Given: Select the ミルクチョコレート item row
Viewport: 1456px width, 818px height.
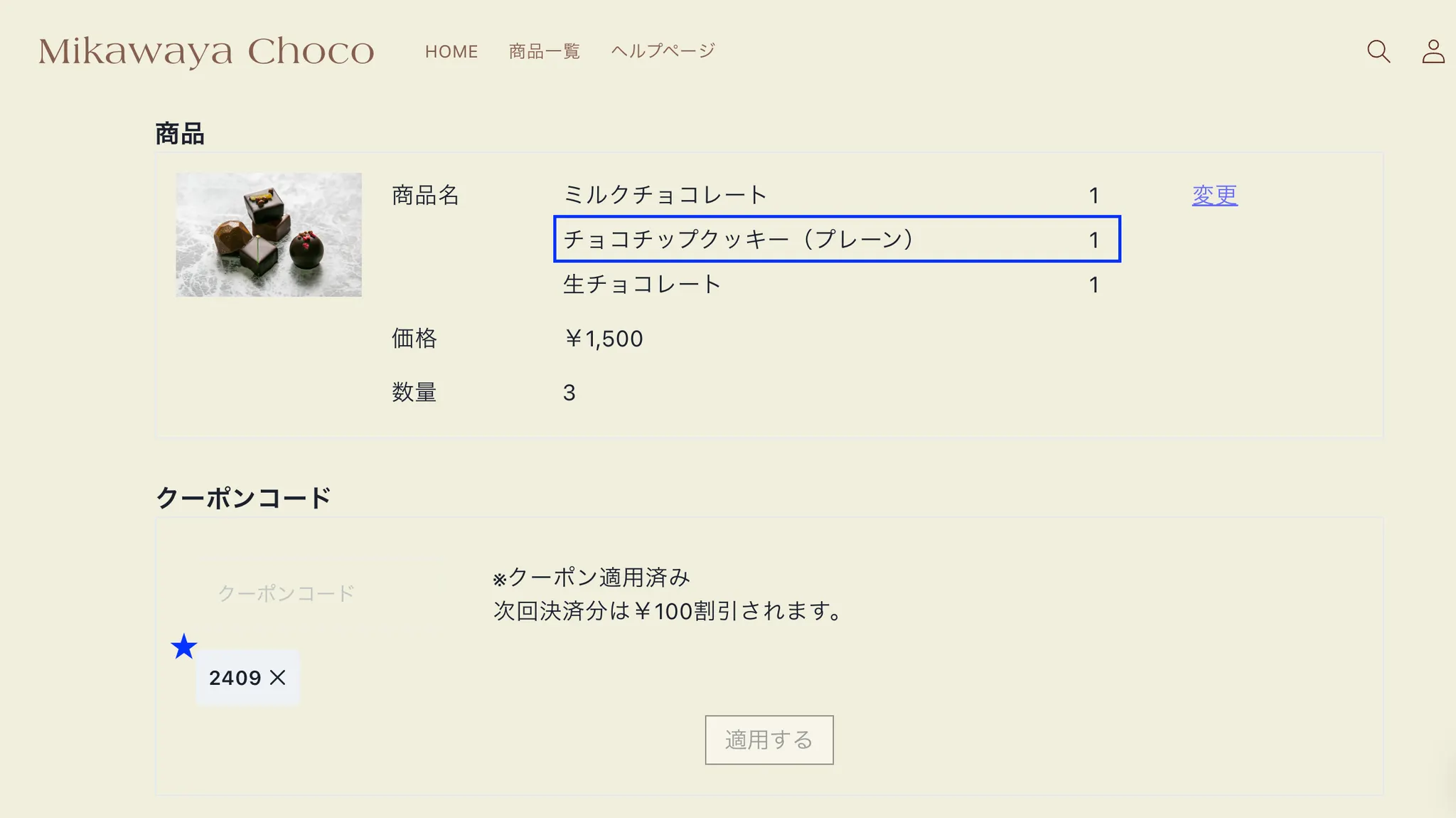Looking at the screenshot, I should [x=665, y=195].
